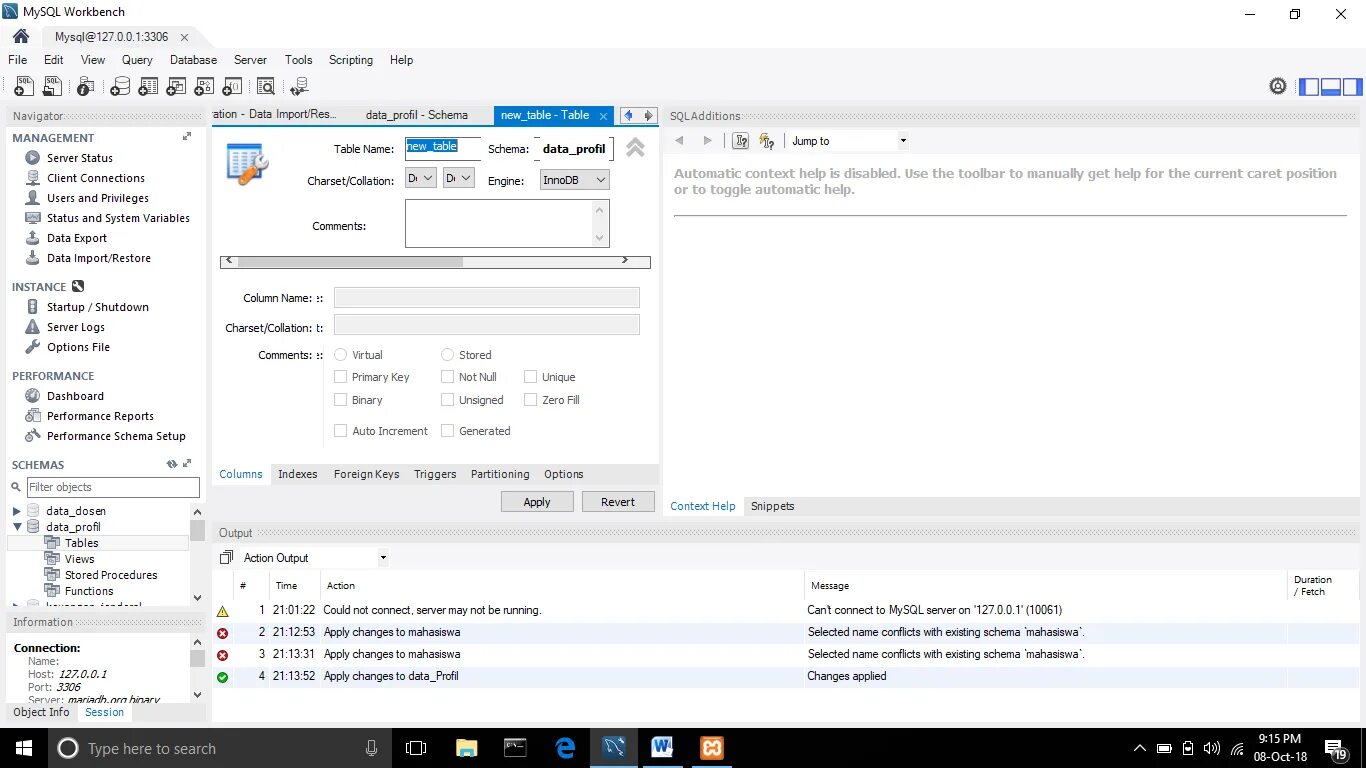Click the Revert button
This screenshot has width=1366, height=768.
click(x=618, y=502)
